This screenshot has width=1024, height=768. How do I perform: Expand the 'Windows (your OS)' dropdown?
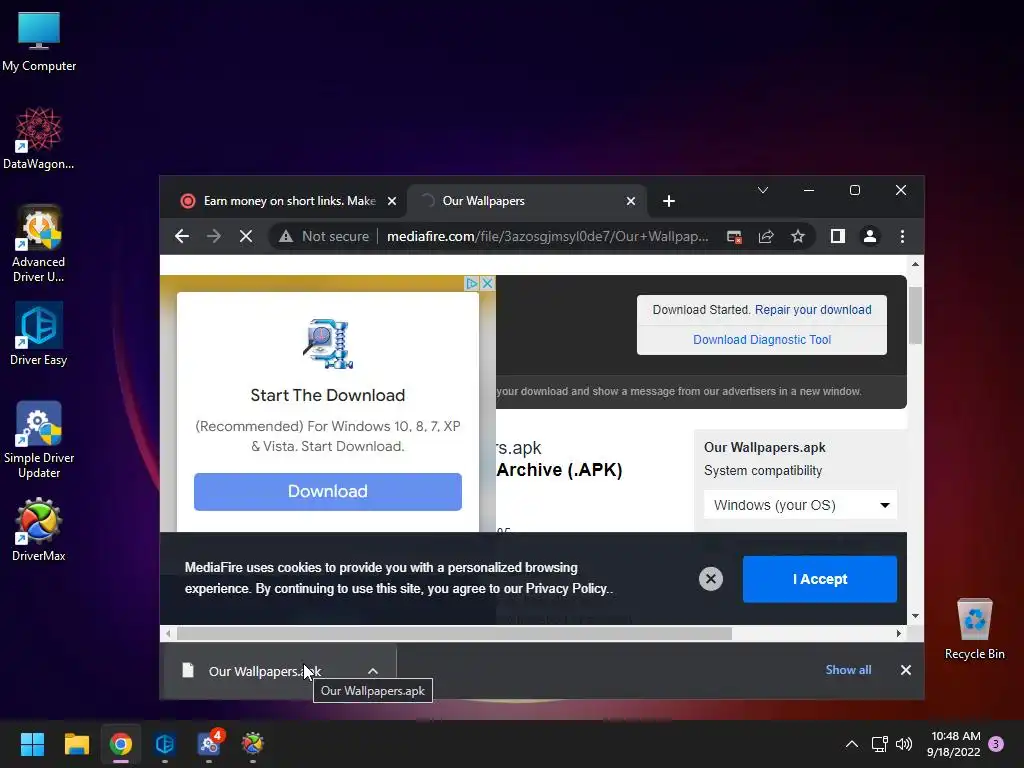(800, 505)
